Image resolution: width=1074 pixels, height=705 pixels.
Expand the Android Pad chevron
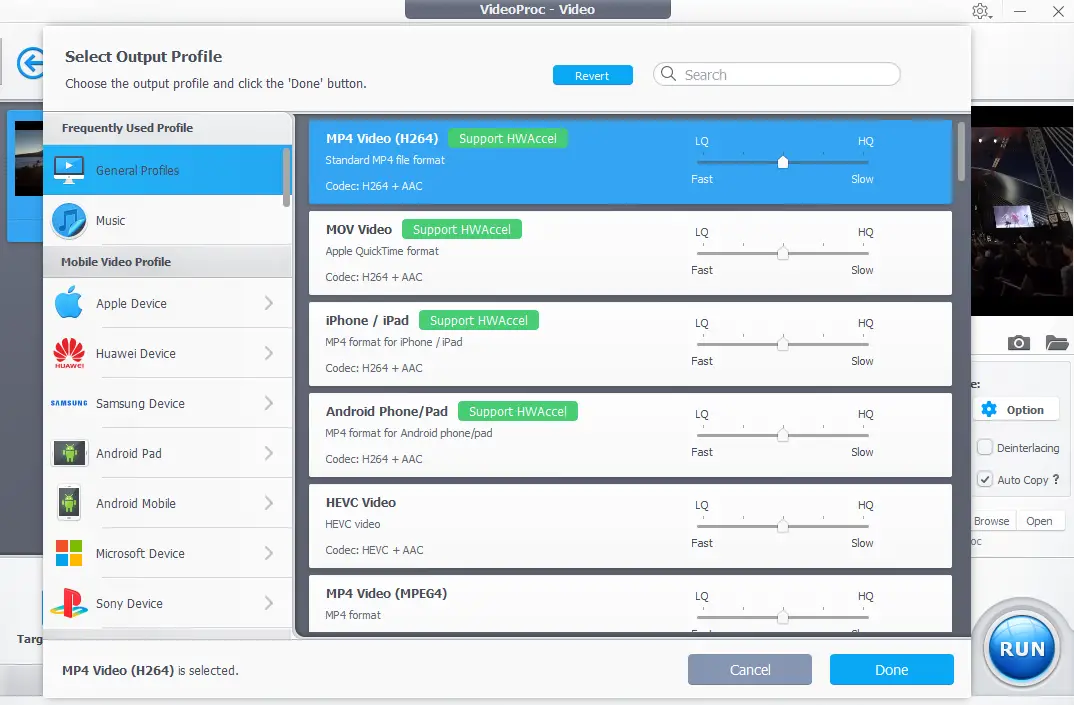pyautogui.click(x=269, y=453)
